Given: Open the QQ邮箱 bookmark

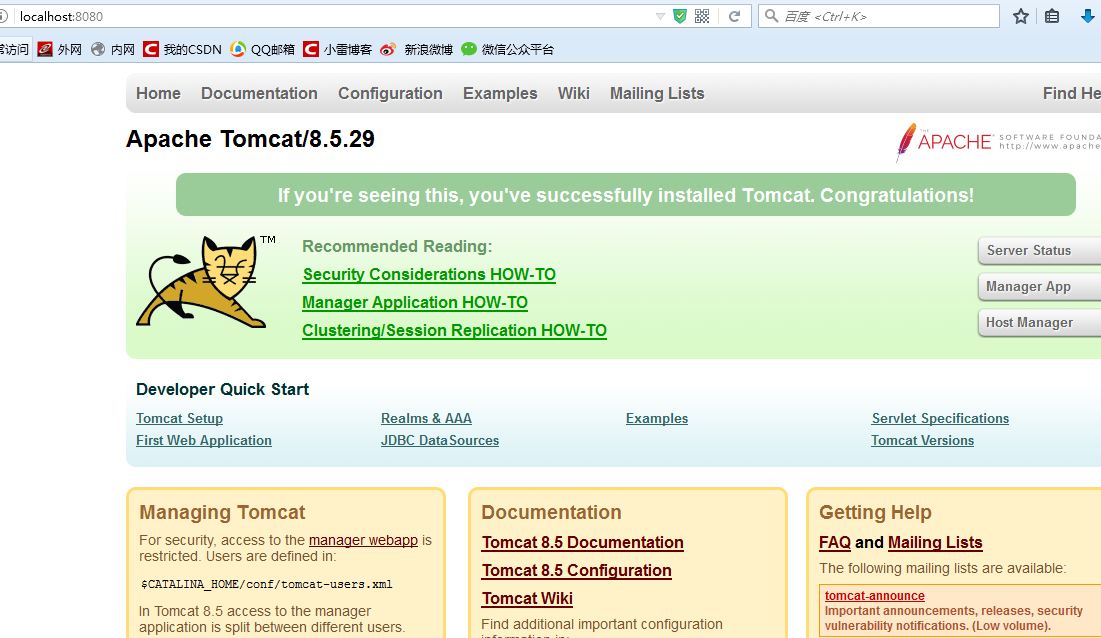Looking at the screenshot, I should [263, 49].
